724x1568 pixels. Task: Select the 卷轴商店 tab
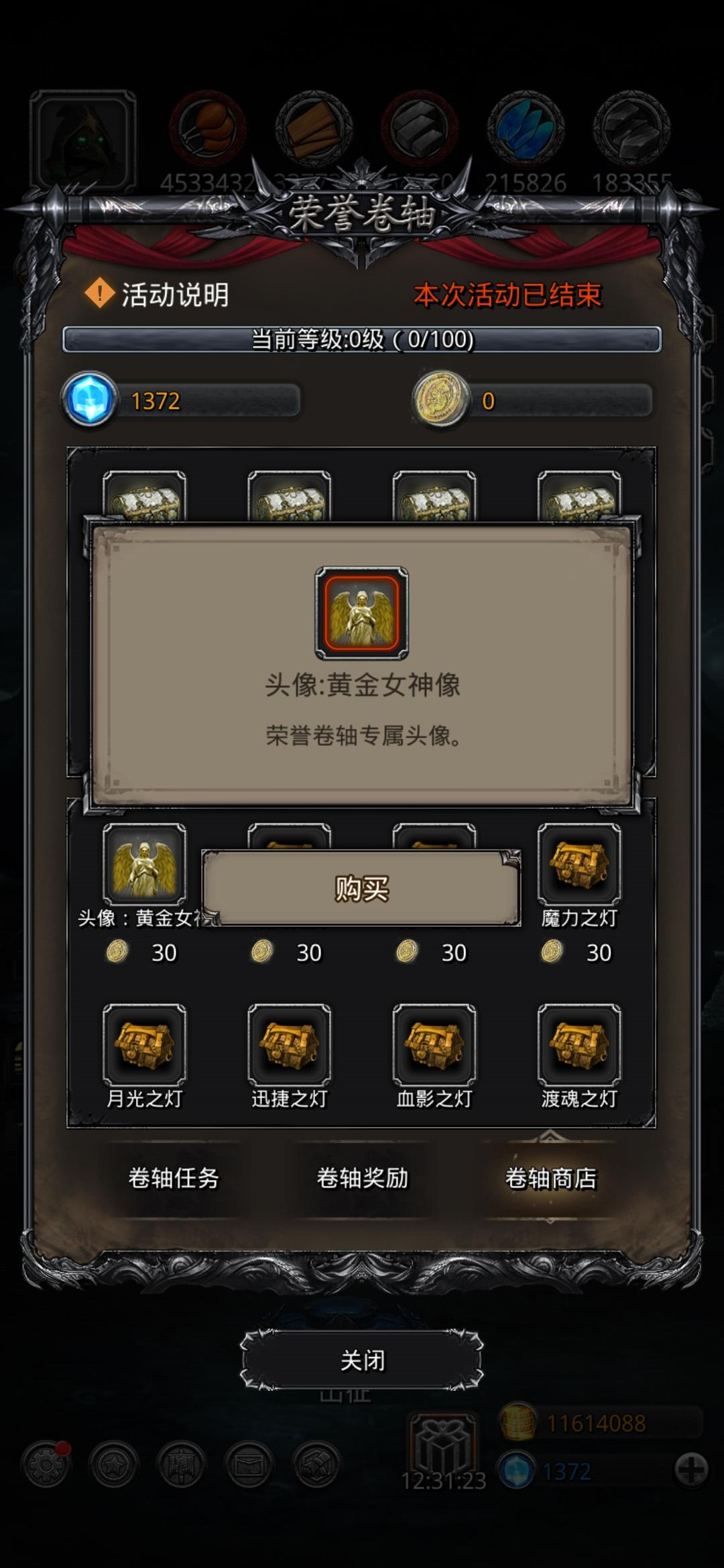550,1177
